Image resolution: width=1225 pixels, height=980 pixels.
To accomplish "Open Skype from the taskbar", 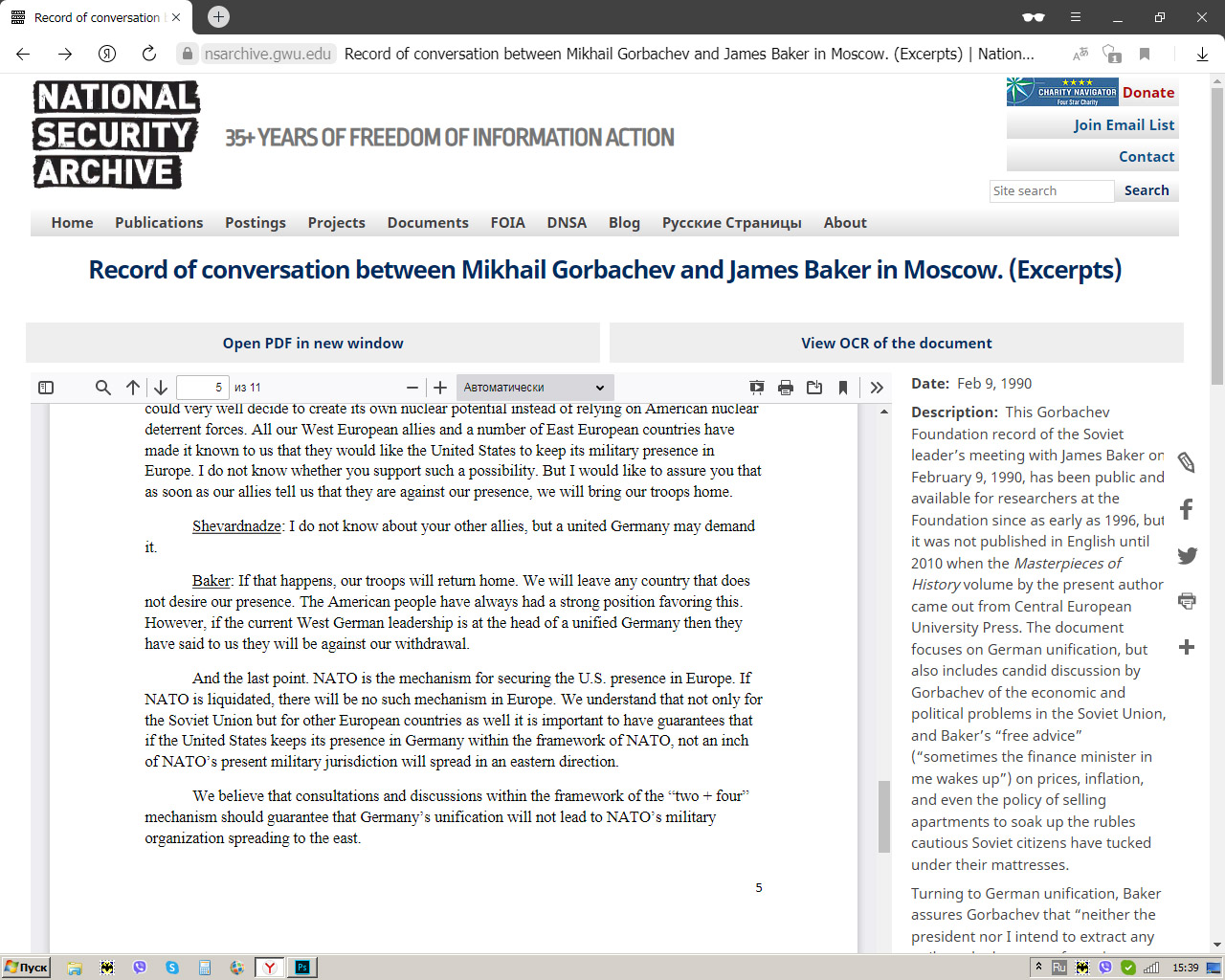I will [172, 968].
